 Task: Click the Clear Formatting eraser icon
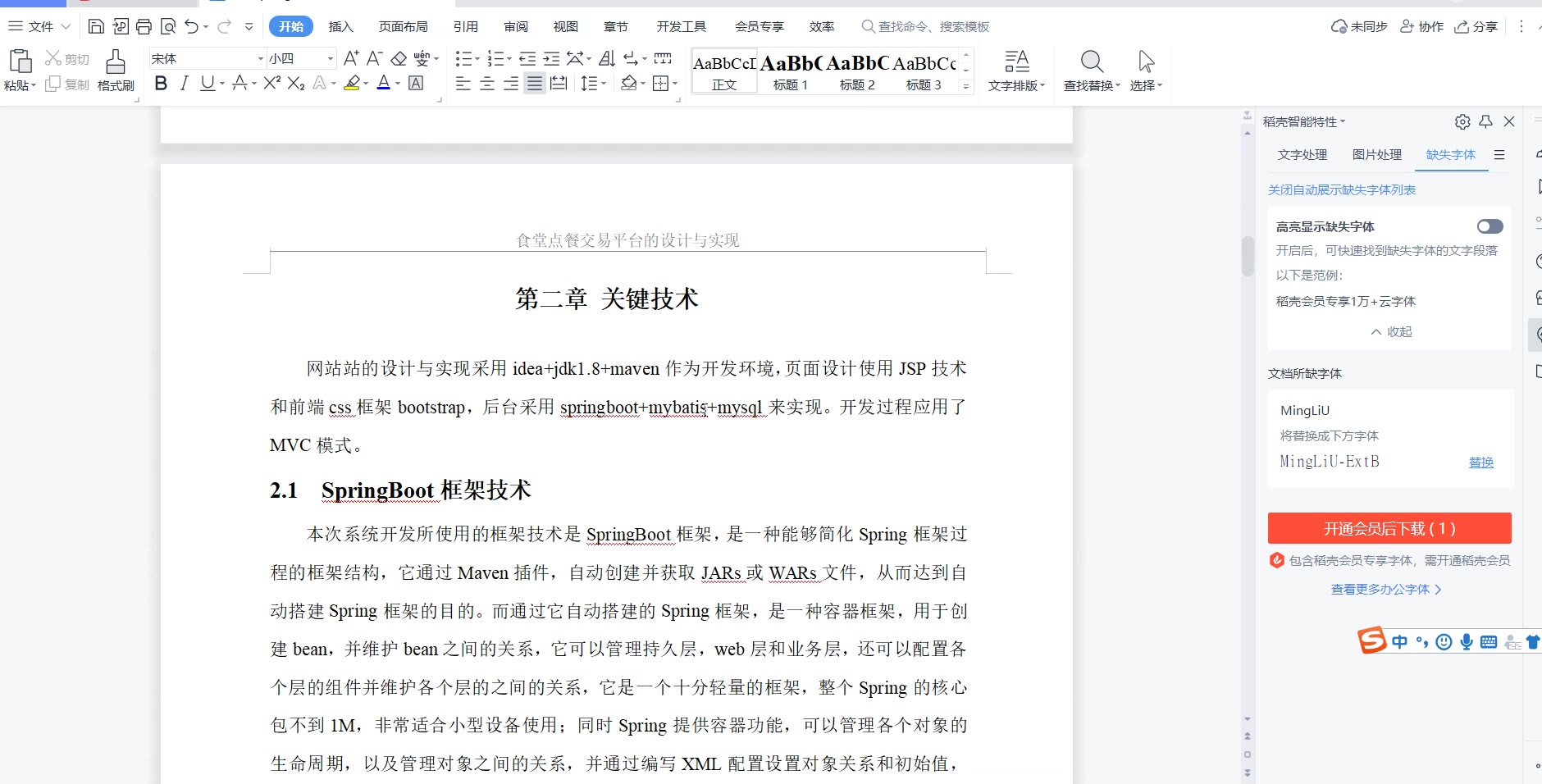pyautogui.click(x=399, y=58)
